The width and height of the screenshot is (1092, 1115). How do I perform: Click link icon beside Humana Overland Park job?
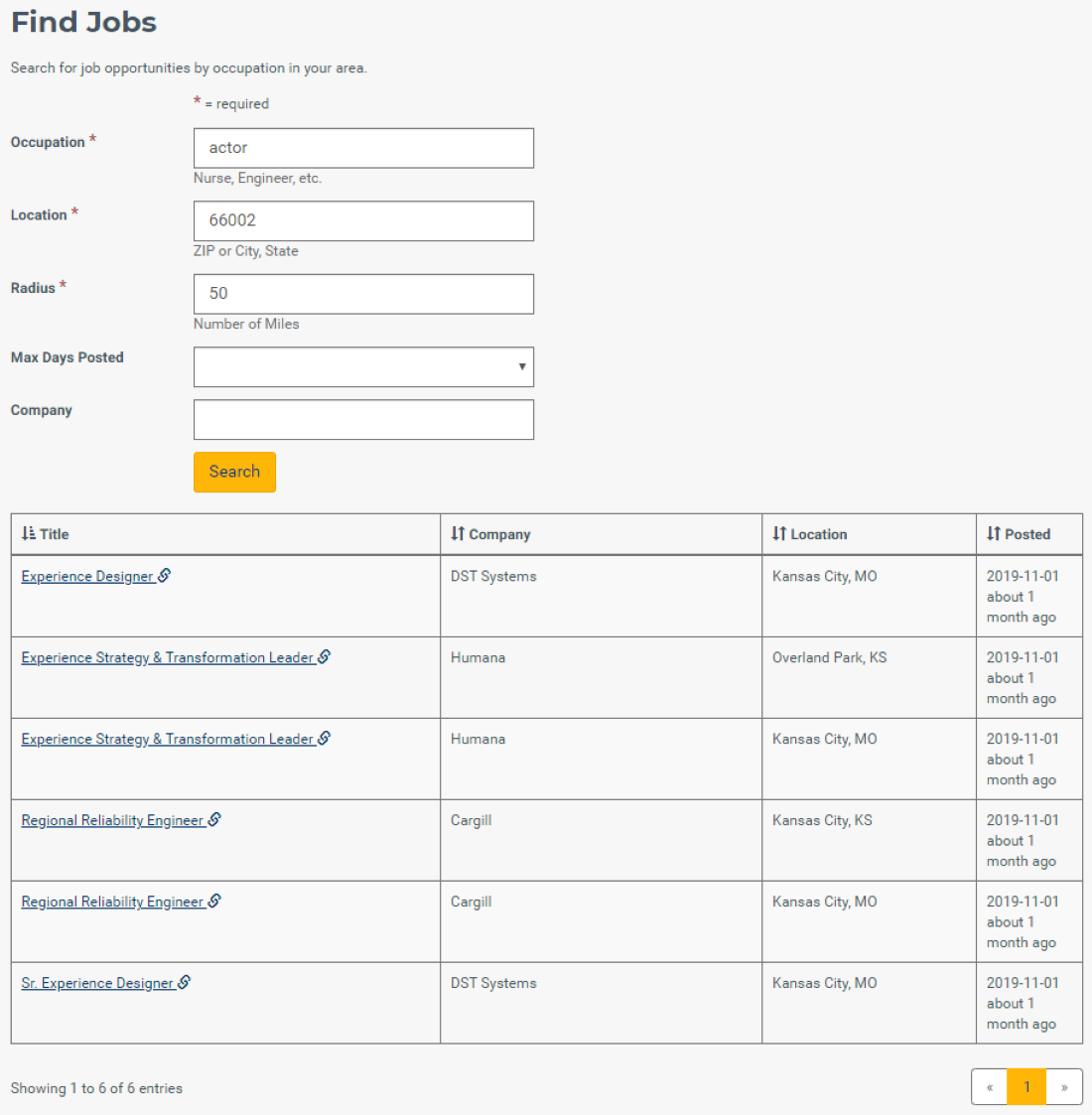coord(325,656)
